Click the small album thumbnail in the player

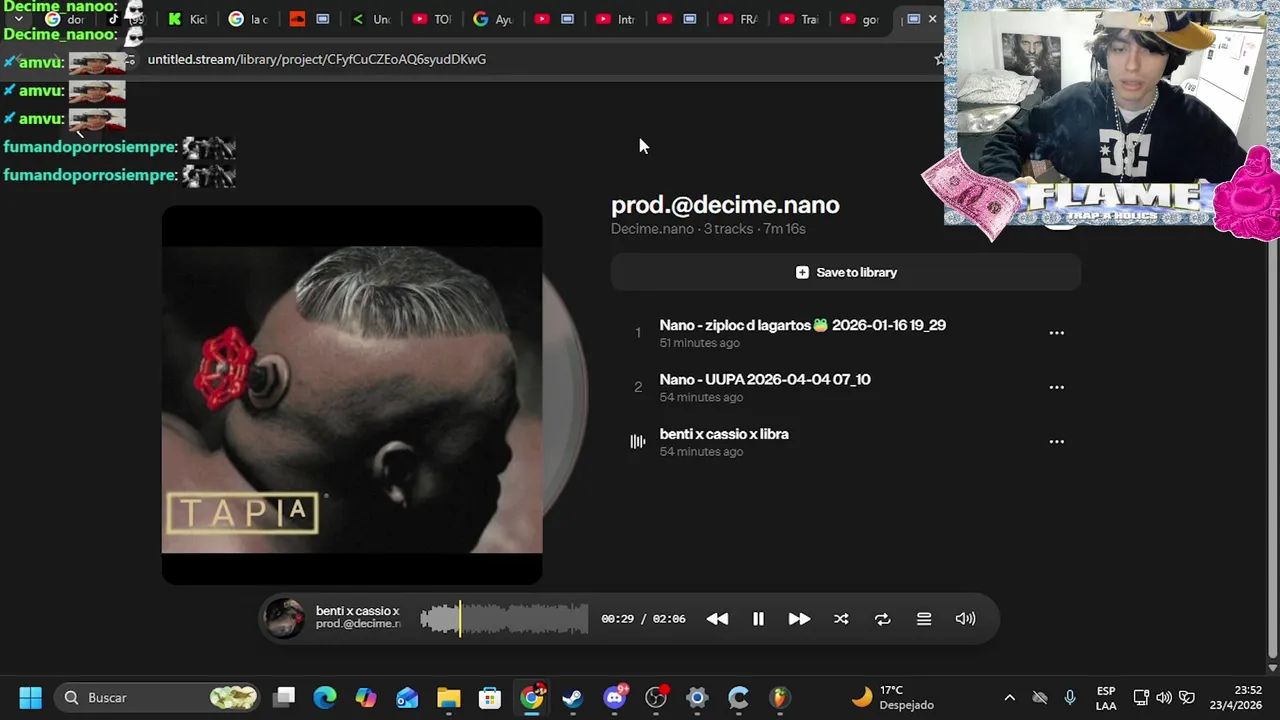[284, 618]
